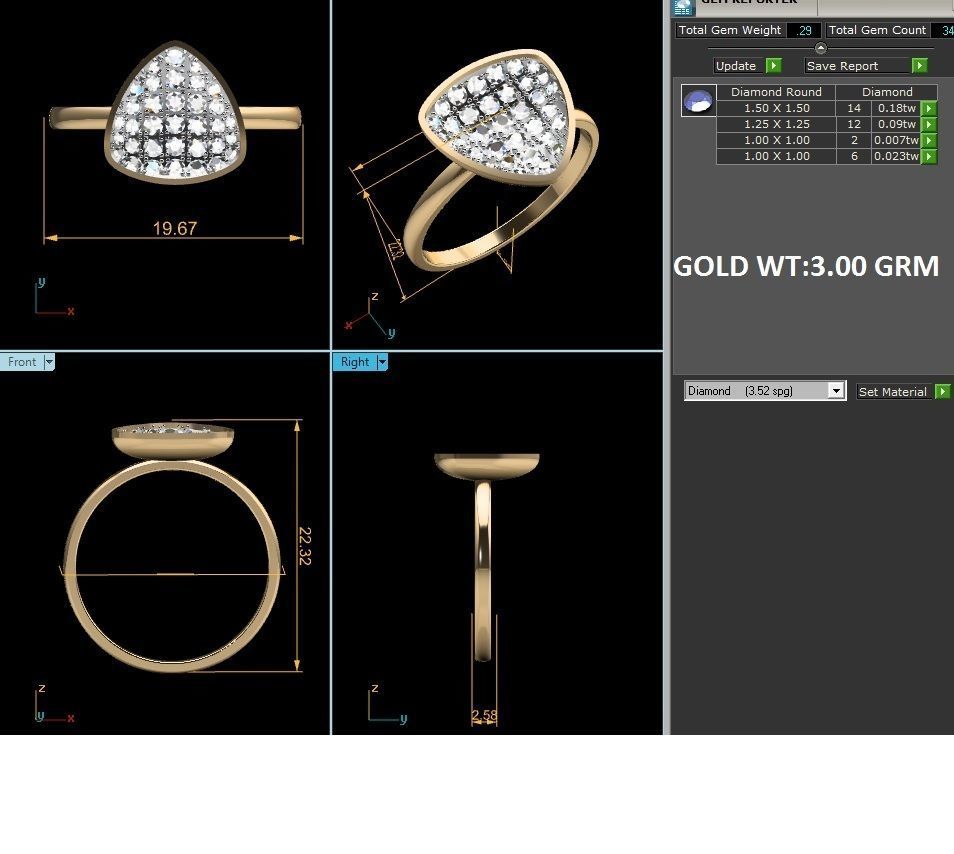This screenshot has height=854, width=954.
Task: Click the green arrow next to Update
Action: pos(773,66)
